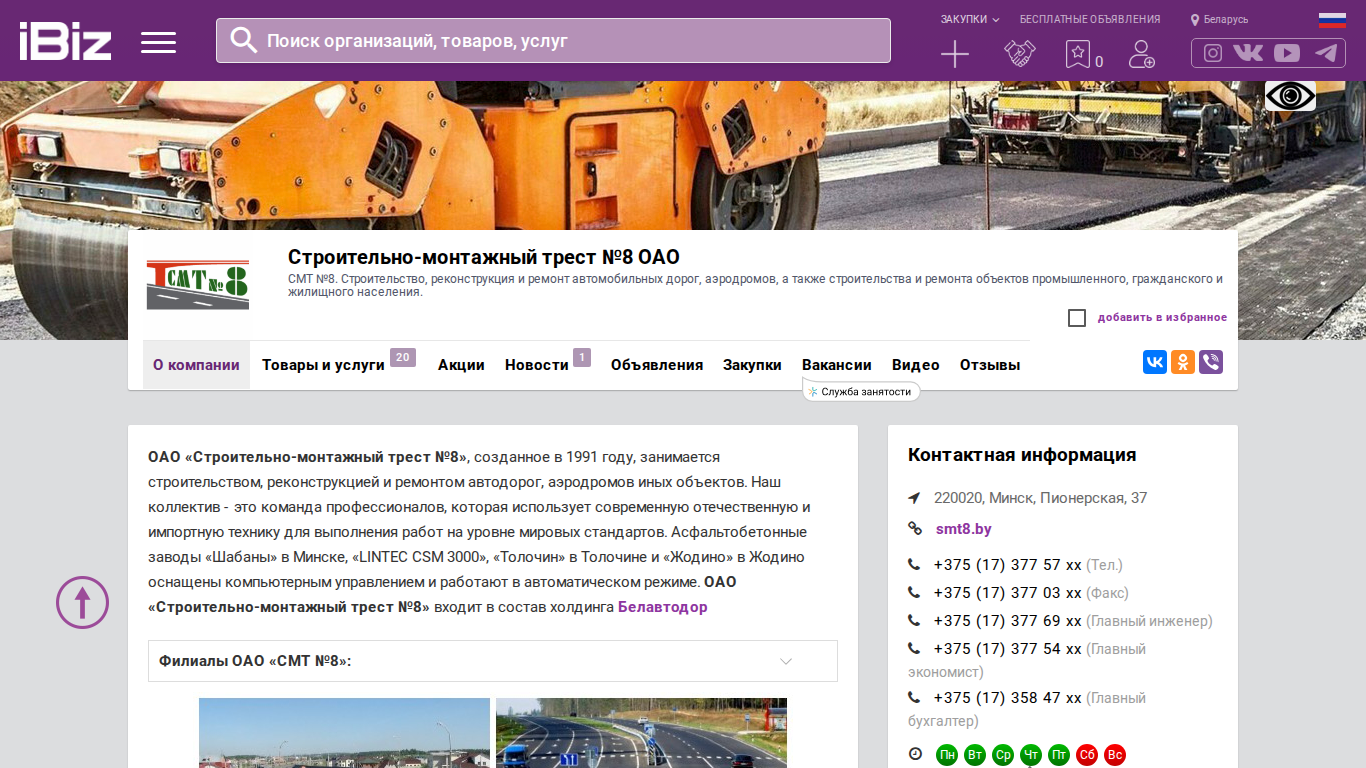Click the Контактная информация heading
Image resolution: width=1366 pixels, height=768 pixels.
point(1022,455)
